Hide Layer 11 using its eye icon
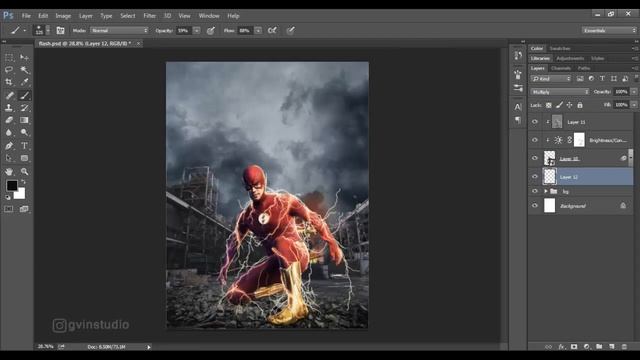 point(535,122)
